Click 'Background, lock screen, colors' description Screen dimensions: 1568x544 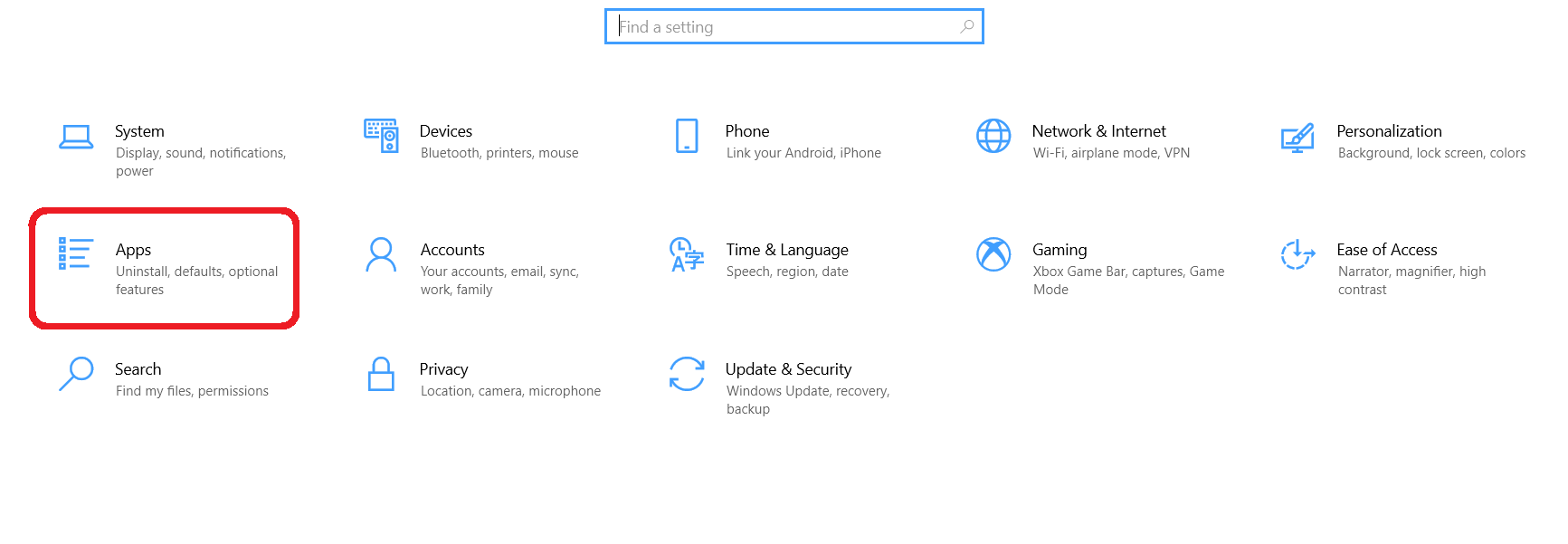(x=1431, y=153)
